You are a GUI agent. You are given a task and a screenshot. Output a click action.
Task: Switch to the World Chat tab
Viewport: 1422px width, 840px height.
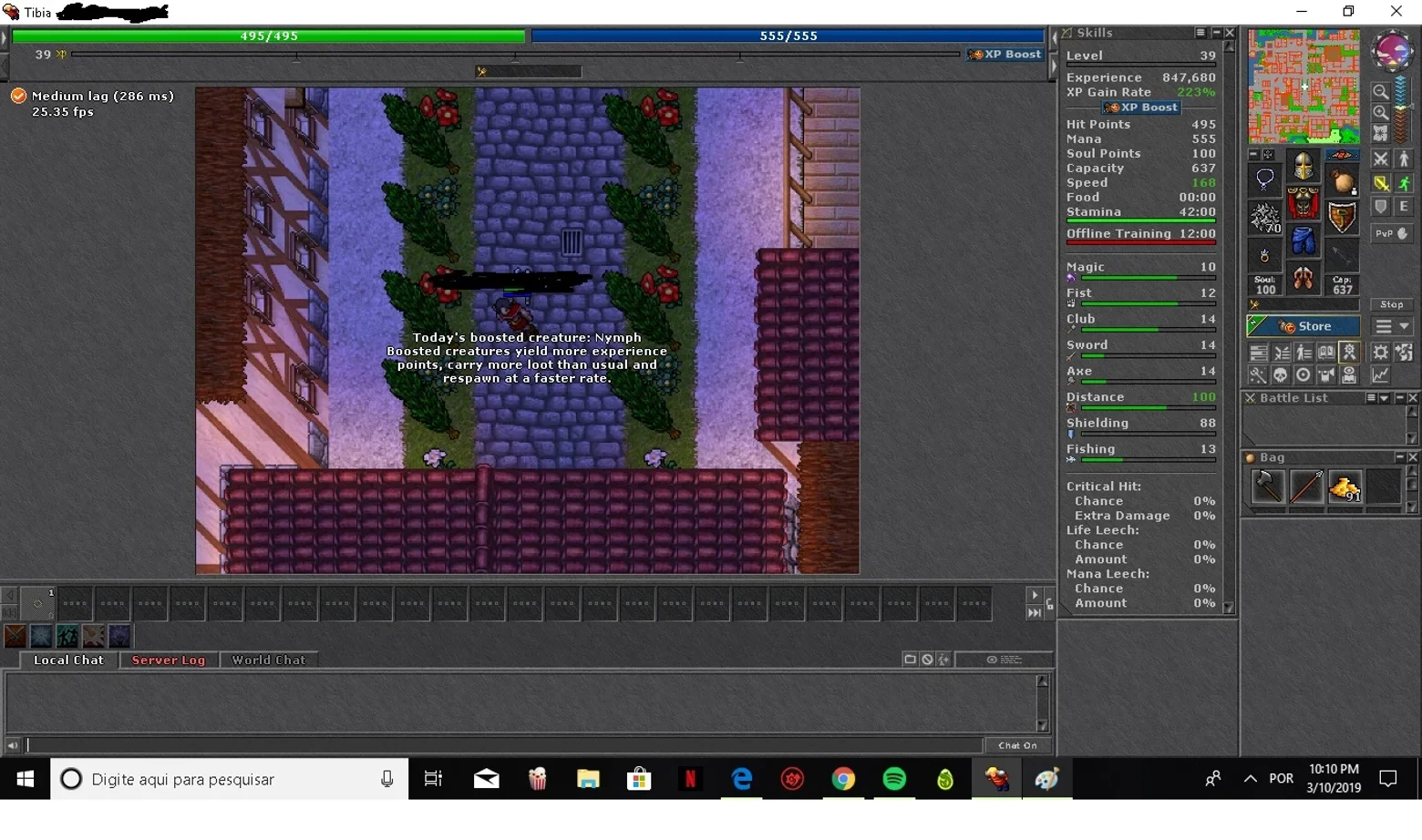(x=269, y=661)
